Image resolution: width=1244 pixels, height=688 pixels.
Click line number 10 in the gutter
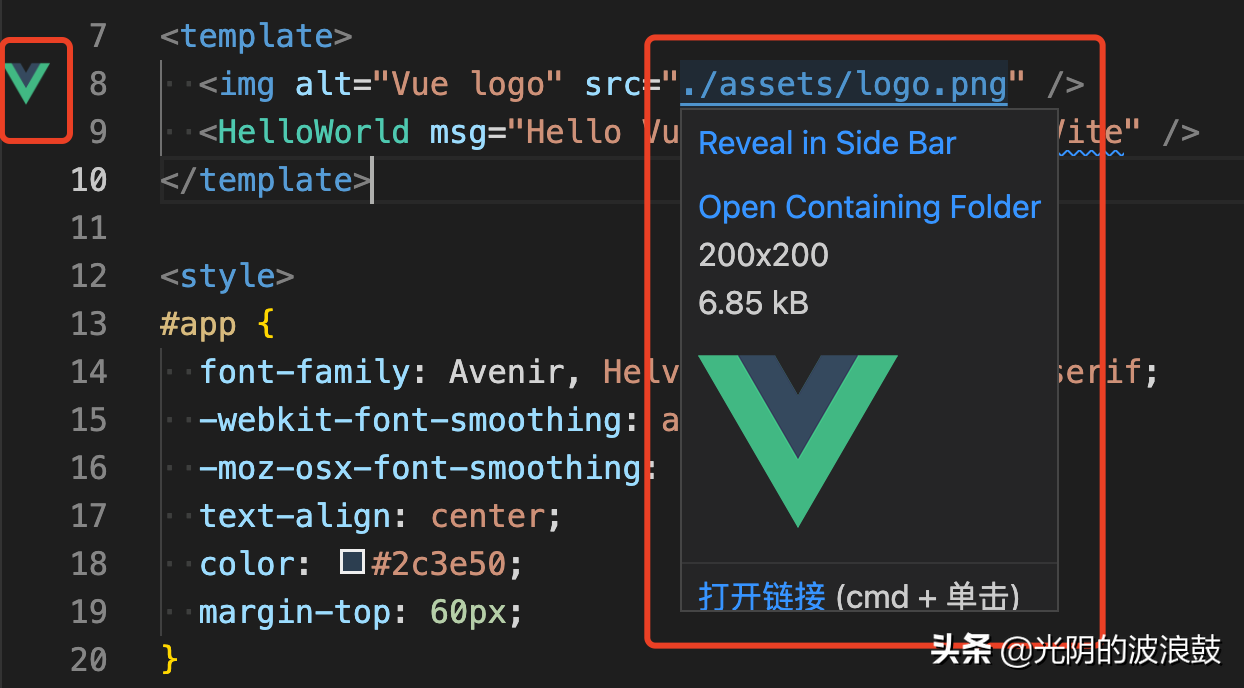click(89, 180)
